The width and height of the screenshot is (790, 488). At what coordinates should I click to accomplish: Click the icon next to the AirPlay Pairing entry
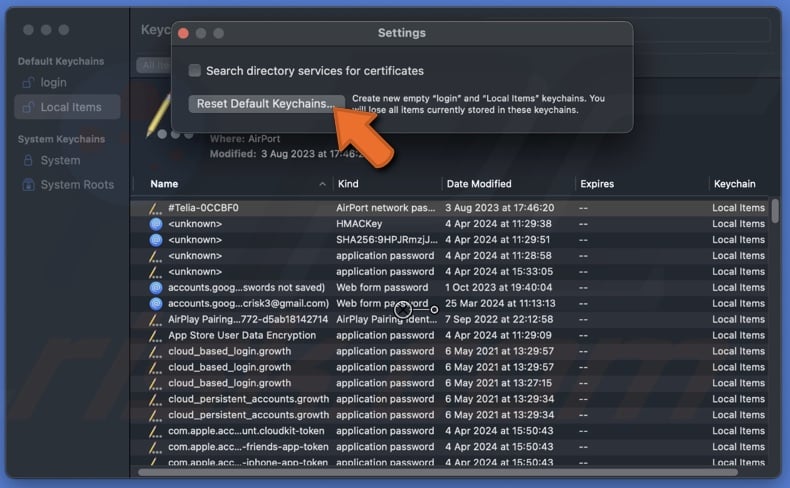coord(155,320)
